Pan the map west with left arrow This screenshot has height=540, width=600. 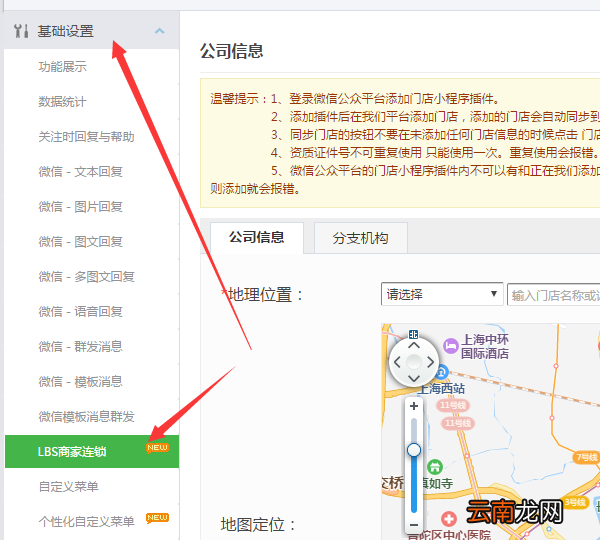[397, 362]
